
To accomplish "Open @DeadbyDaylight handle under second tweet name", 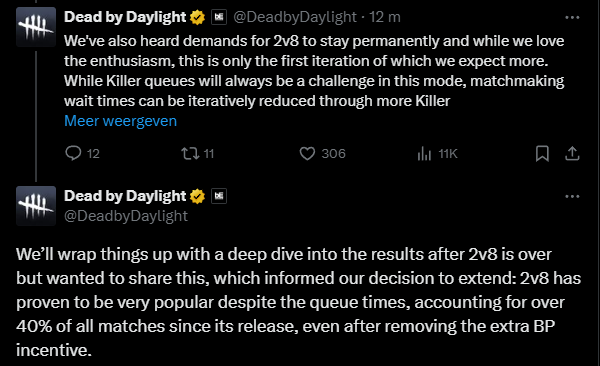I will (x=126, y=216).
